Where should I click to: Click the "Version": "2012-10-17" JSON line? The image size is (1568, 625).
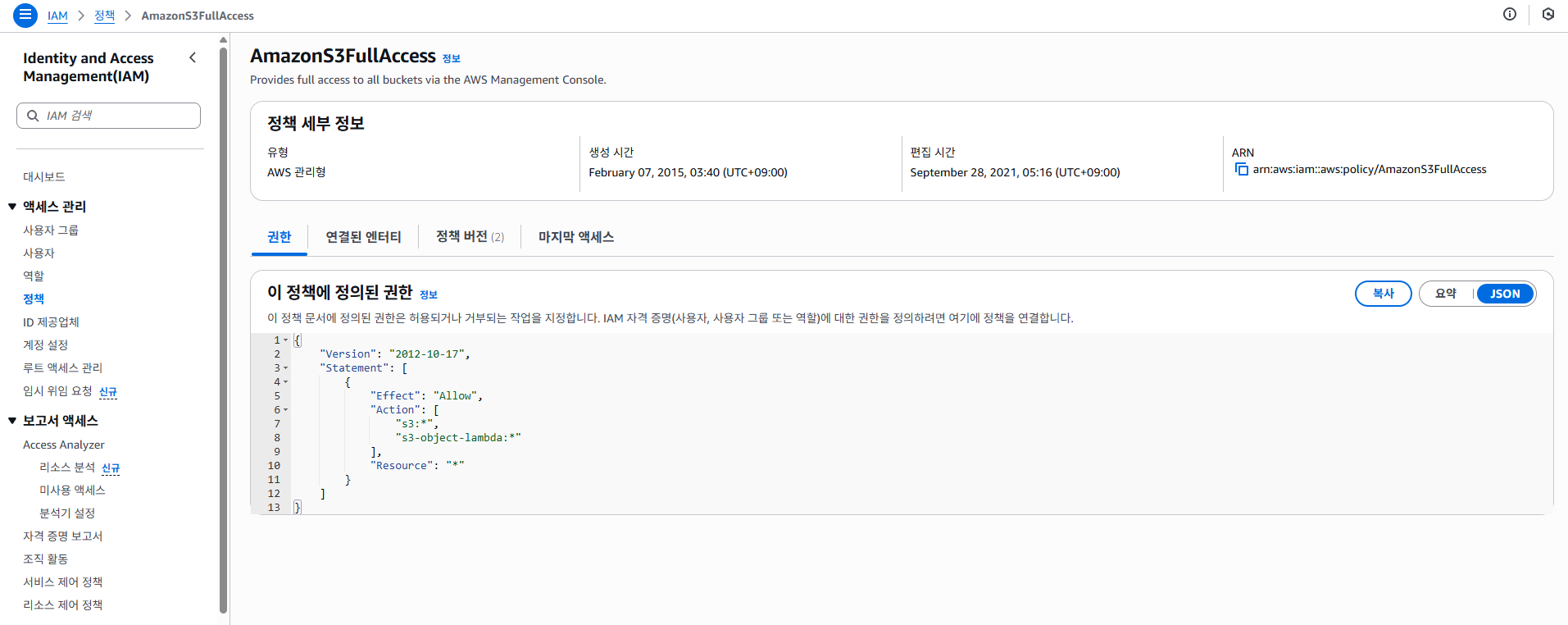pos(395,354)
